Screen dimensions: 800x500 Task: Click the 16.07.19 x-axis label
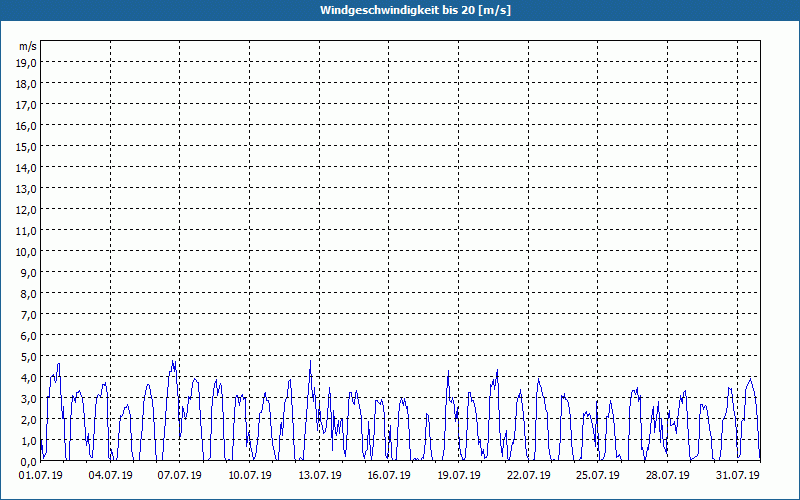389,476
